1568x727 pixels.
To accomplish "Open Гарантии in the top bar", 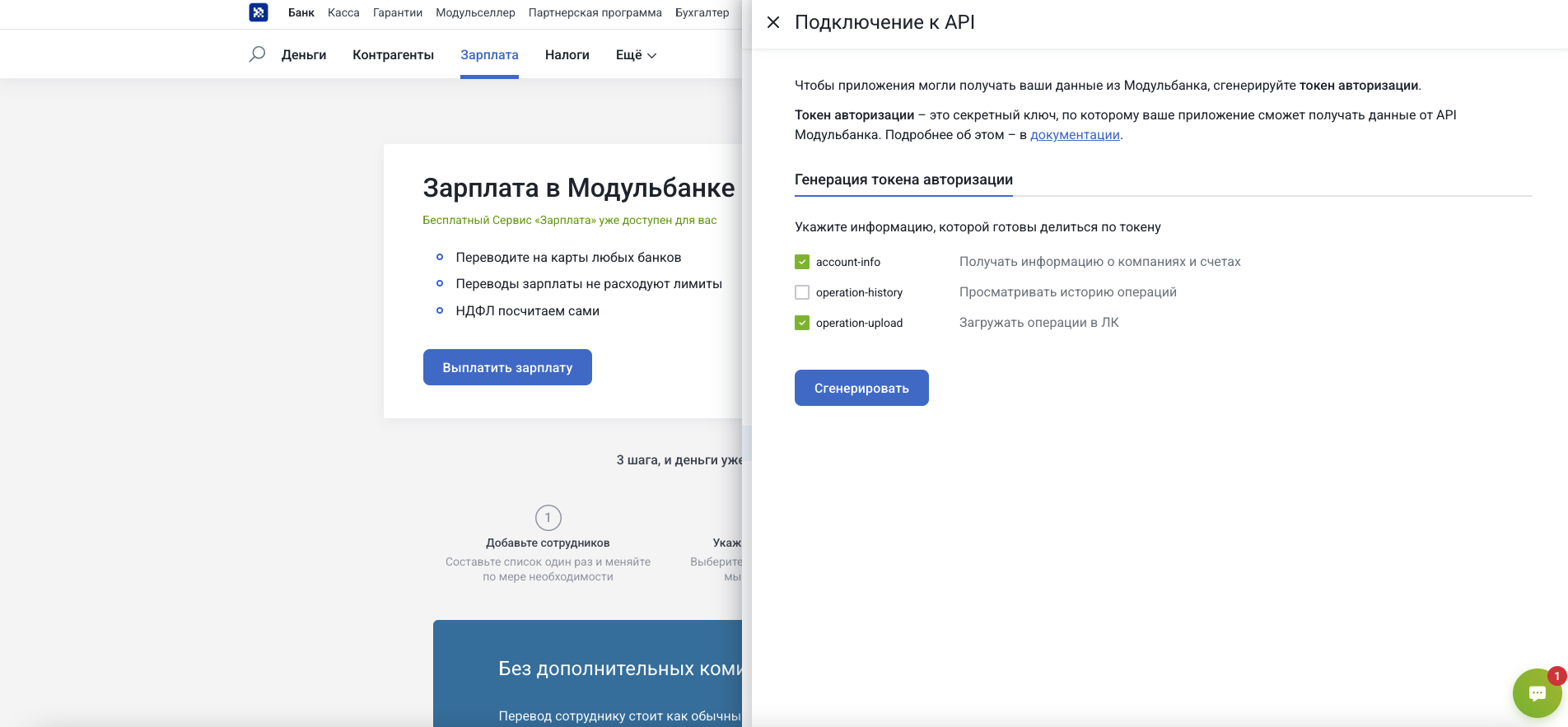I will pyautogui.click(x=398, y=12).
